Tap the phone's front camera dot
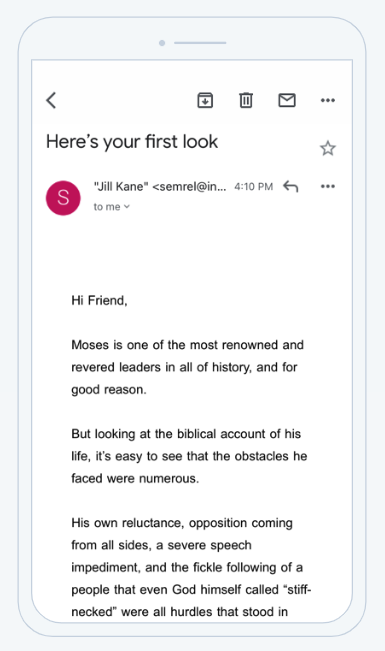 (162, 43)
